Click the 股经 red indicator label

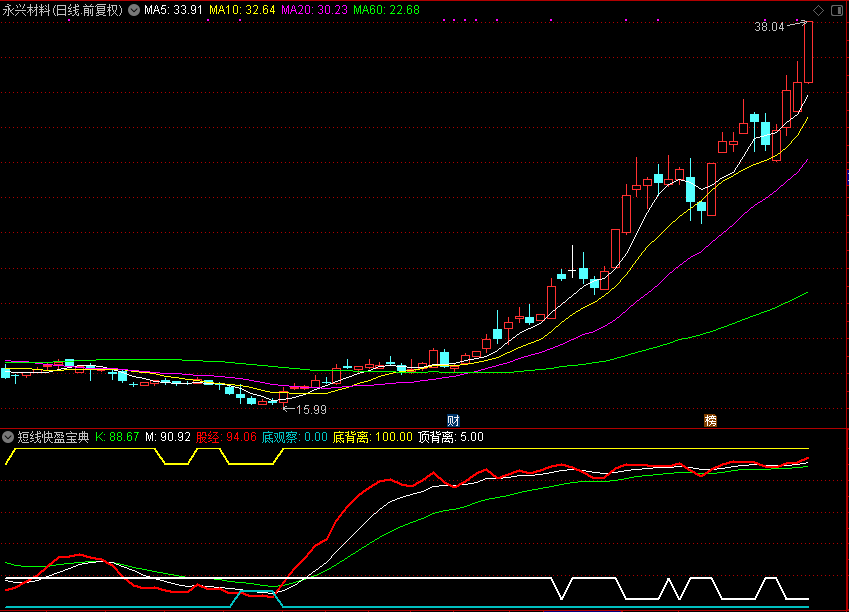[x=226, y=437]
